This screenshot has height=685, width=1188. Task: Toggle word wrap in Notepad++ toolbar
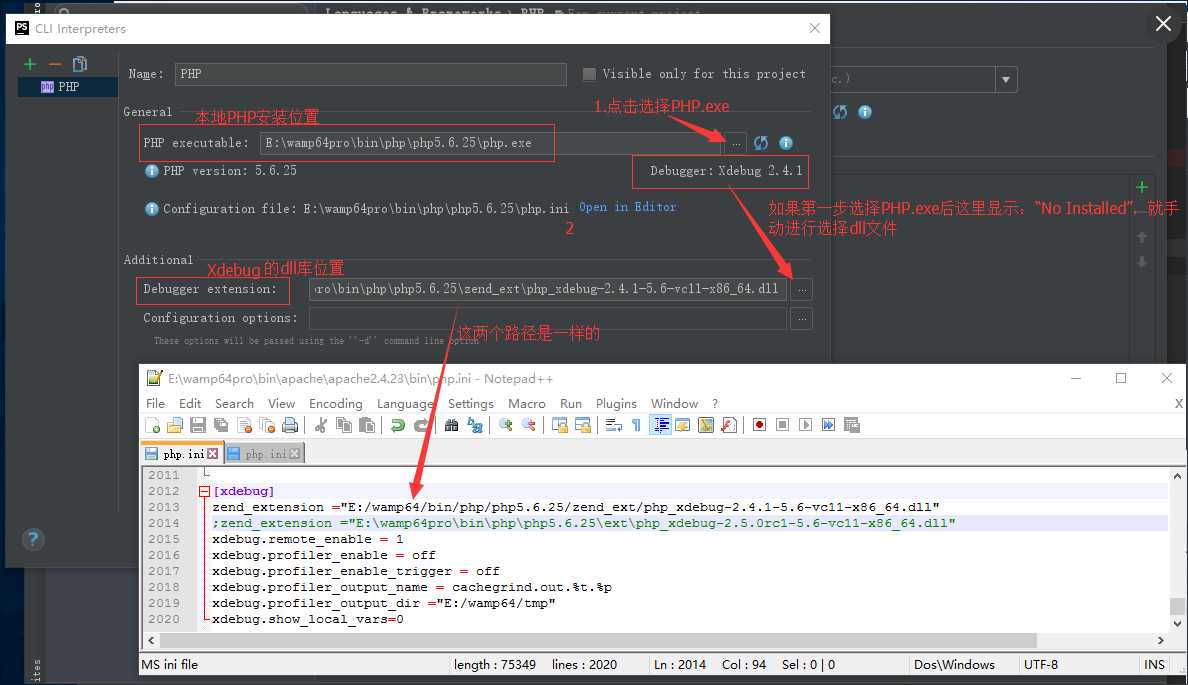[614, 425]
